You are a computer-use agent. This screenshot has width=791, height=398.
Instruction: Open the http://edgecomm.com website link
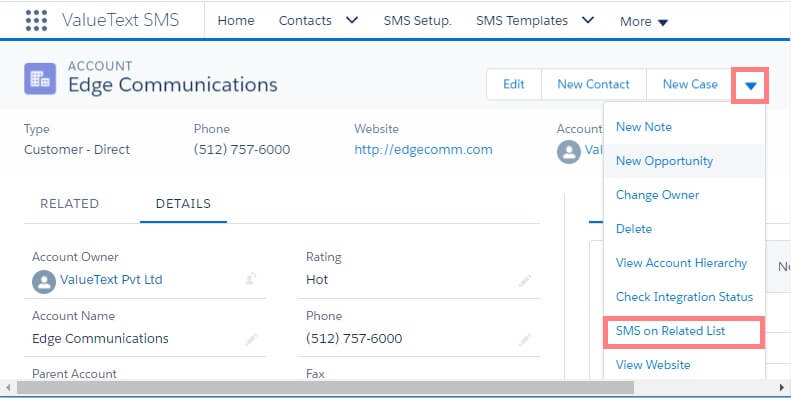tap(423, 150)
